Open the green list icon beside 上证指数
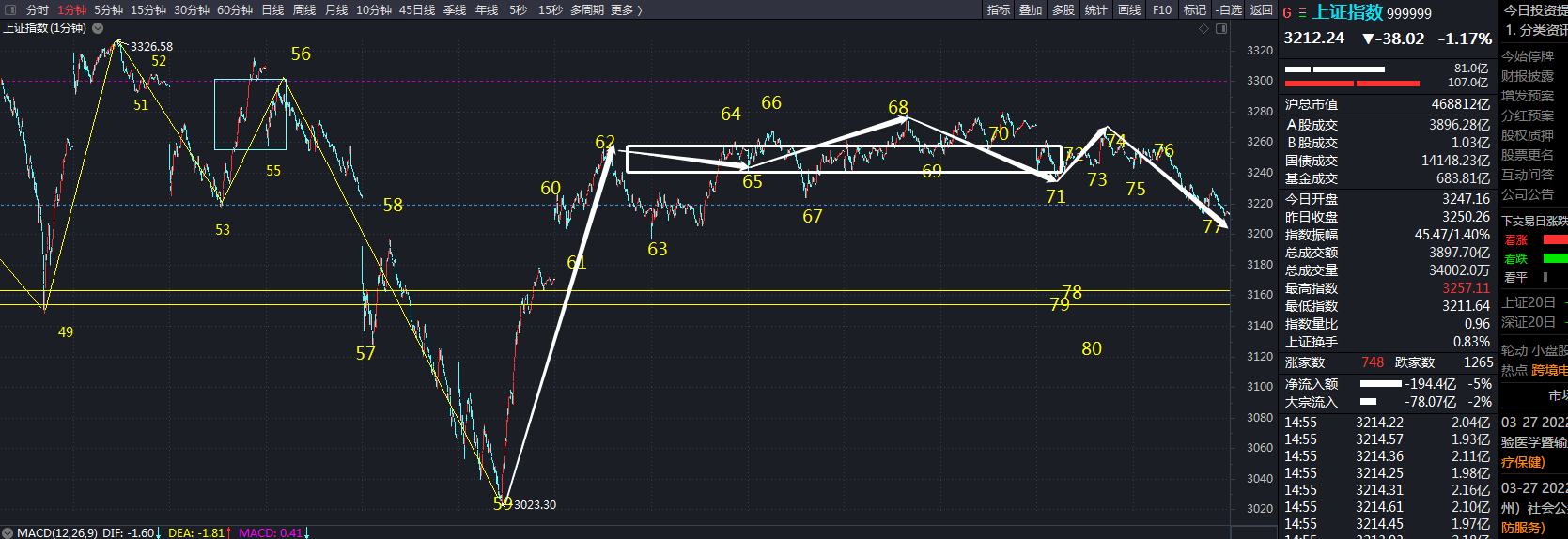The image size is (1568, 539). (x=1302, y=13)
